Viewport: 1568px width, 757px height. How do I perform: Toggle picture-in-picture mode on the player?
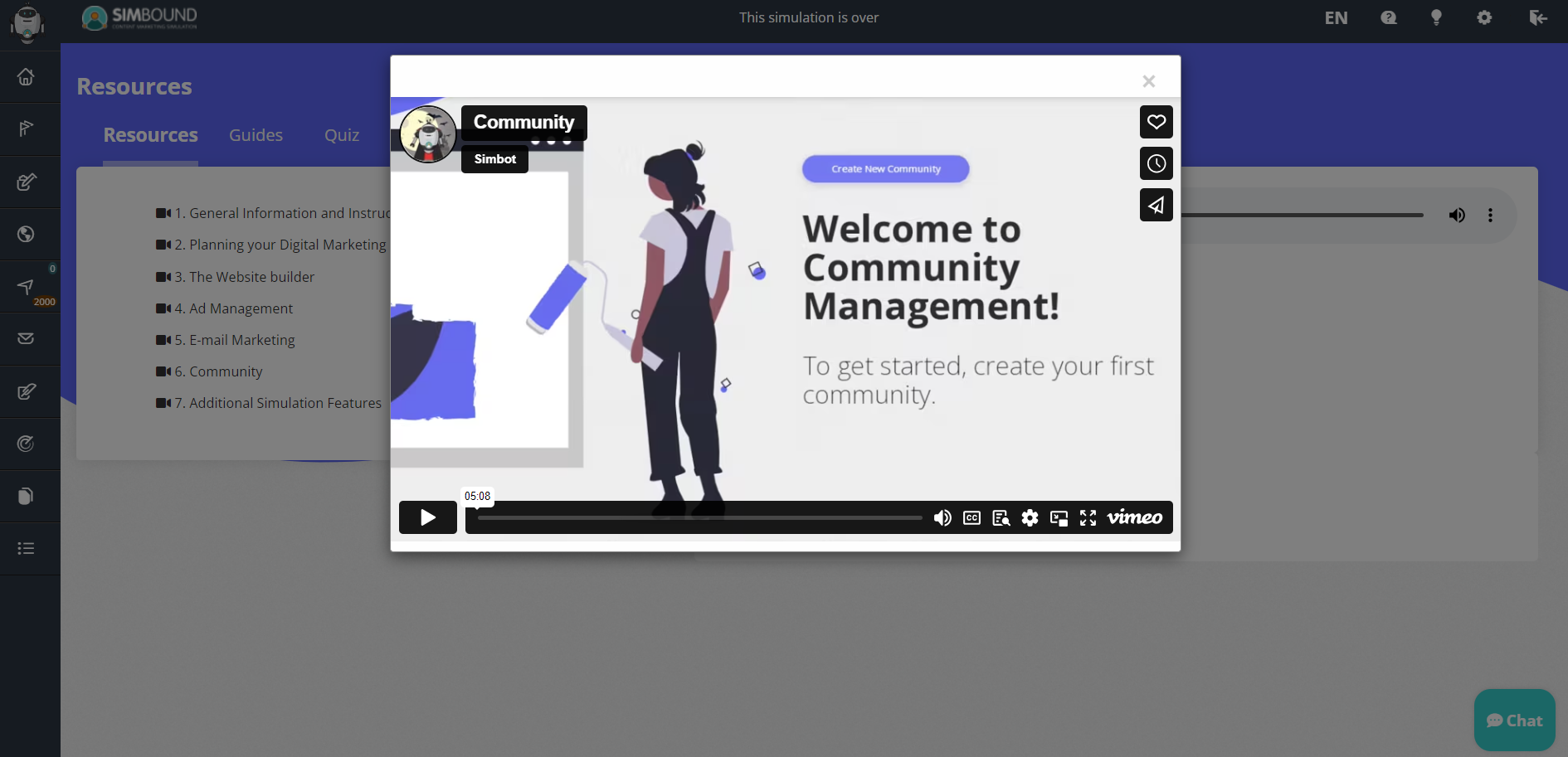1059,517
